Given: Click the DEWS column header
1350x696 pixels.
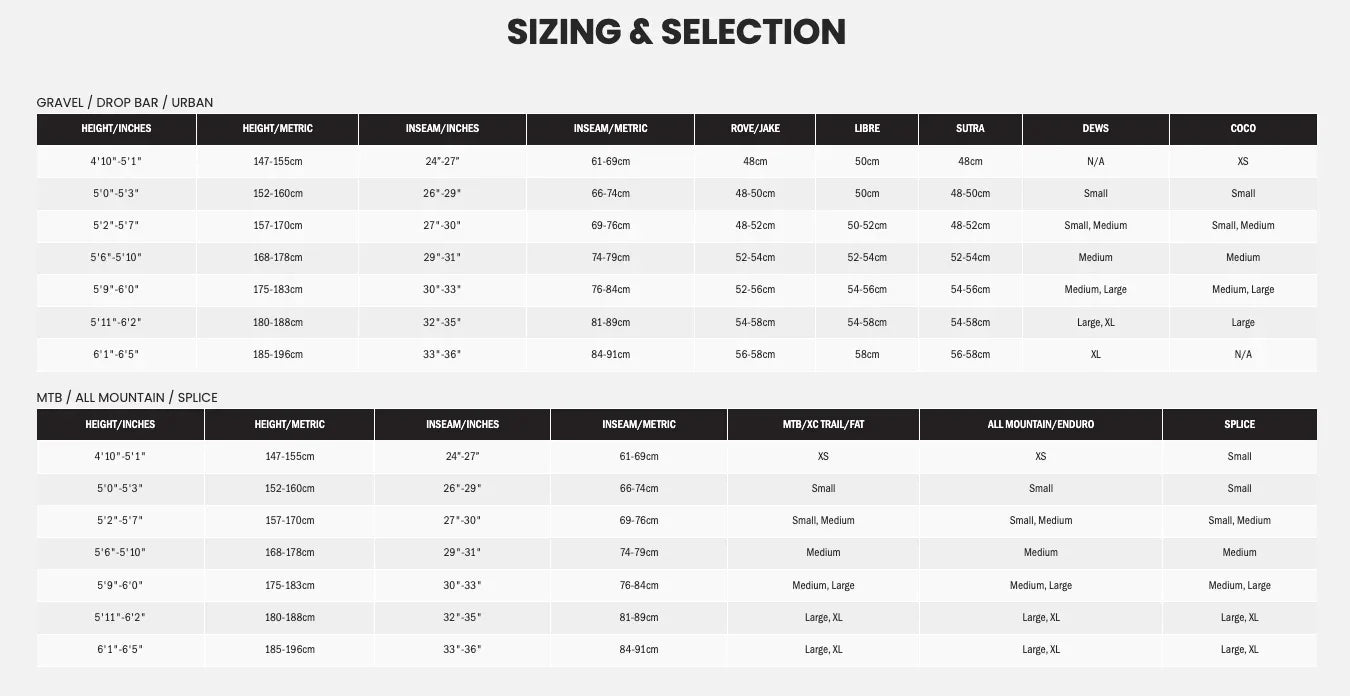Looking at the screenshot, I should [x=1095, y=128].
